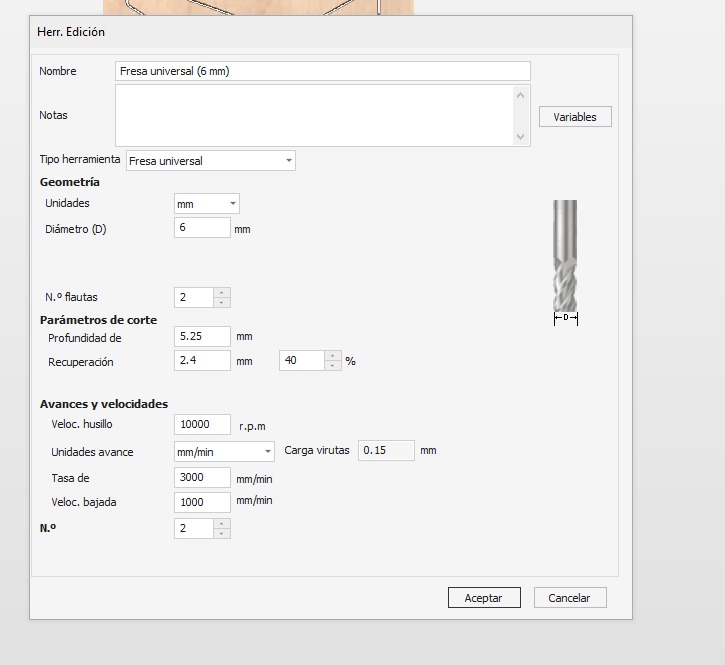Viewport: 725px width, 665px height.
Task: Click the Geometría section heading
Action: pos(70,182)
